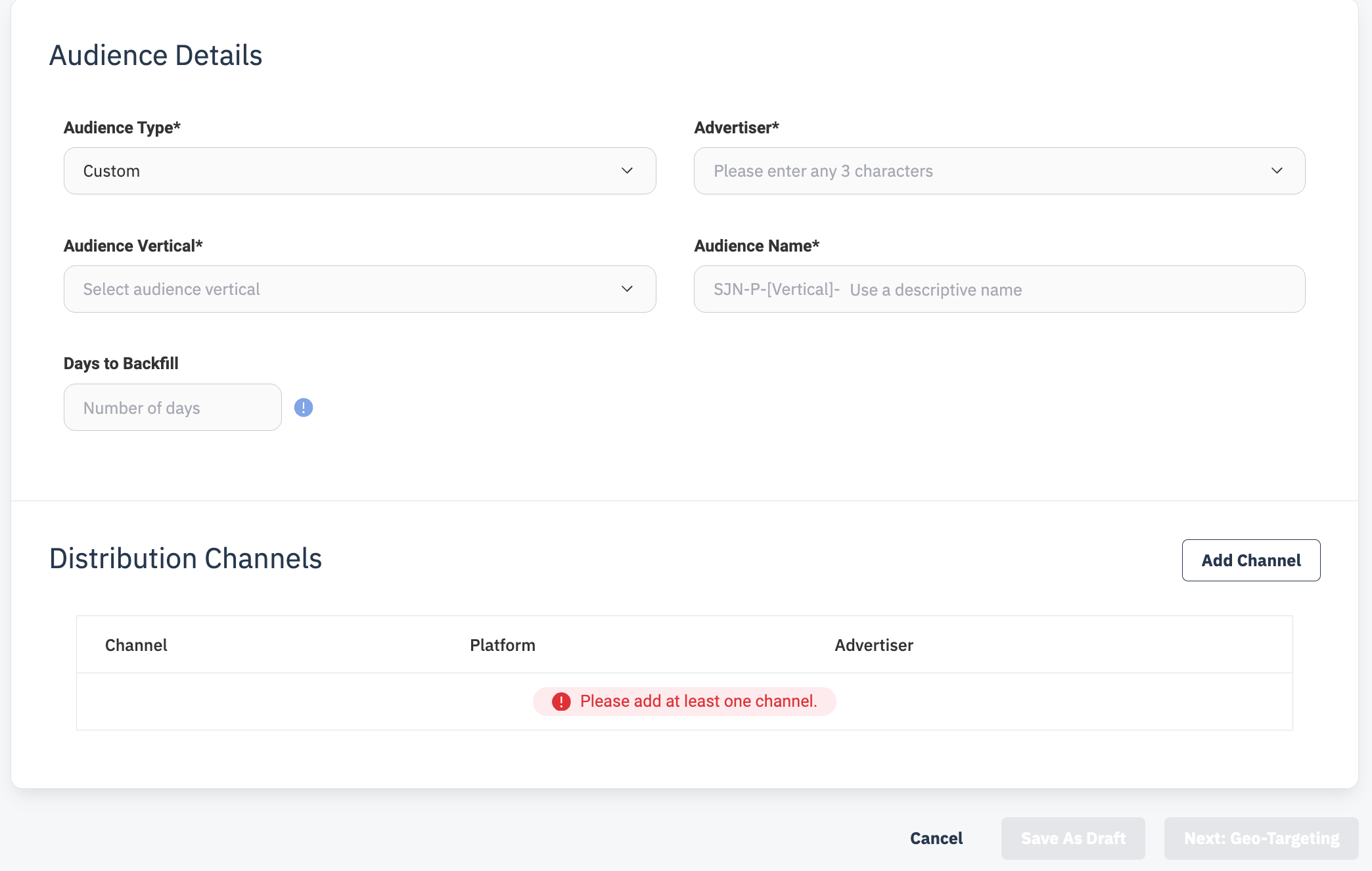Click Save As Draft button

coord(1072,838)
